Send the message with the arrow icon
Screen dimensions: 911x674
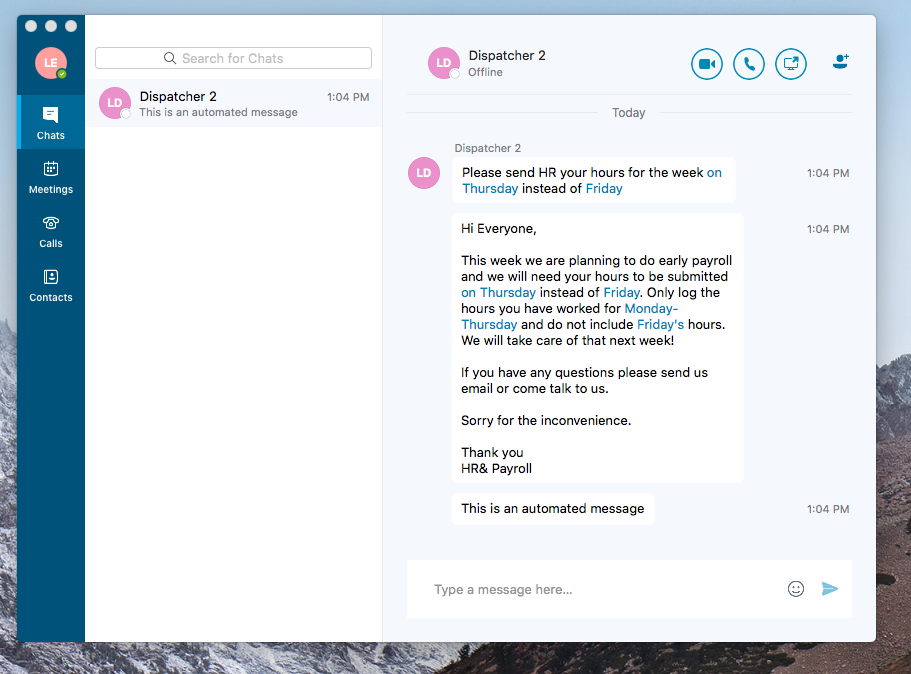tap(830, 589)
